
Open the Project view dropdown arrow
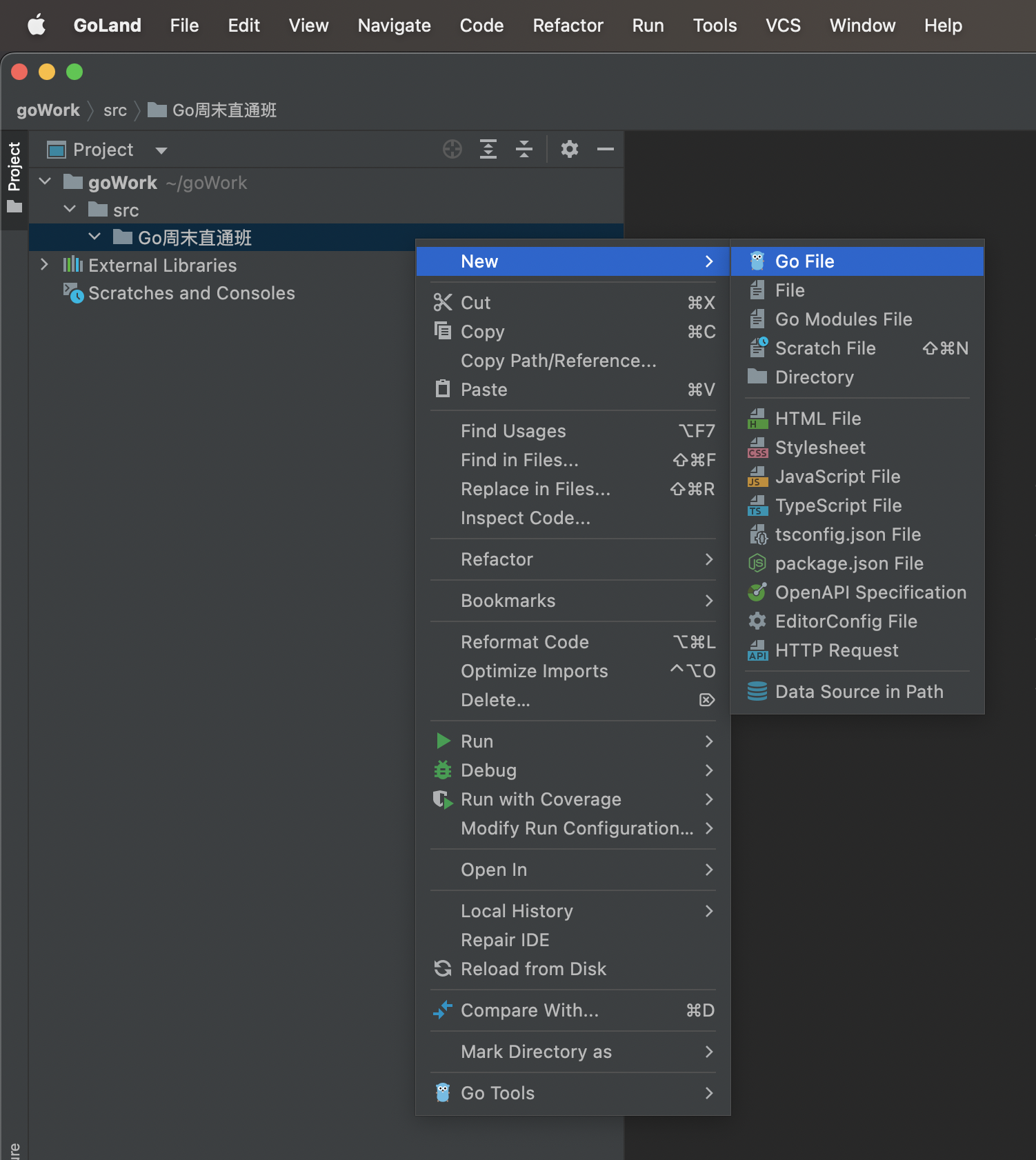point(161,150)
